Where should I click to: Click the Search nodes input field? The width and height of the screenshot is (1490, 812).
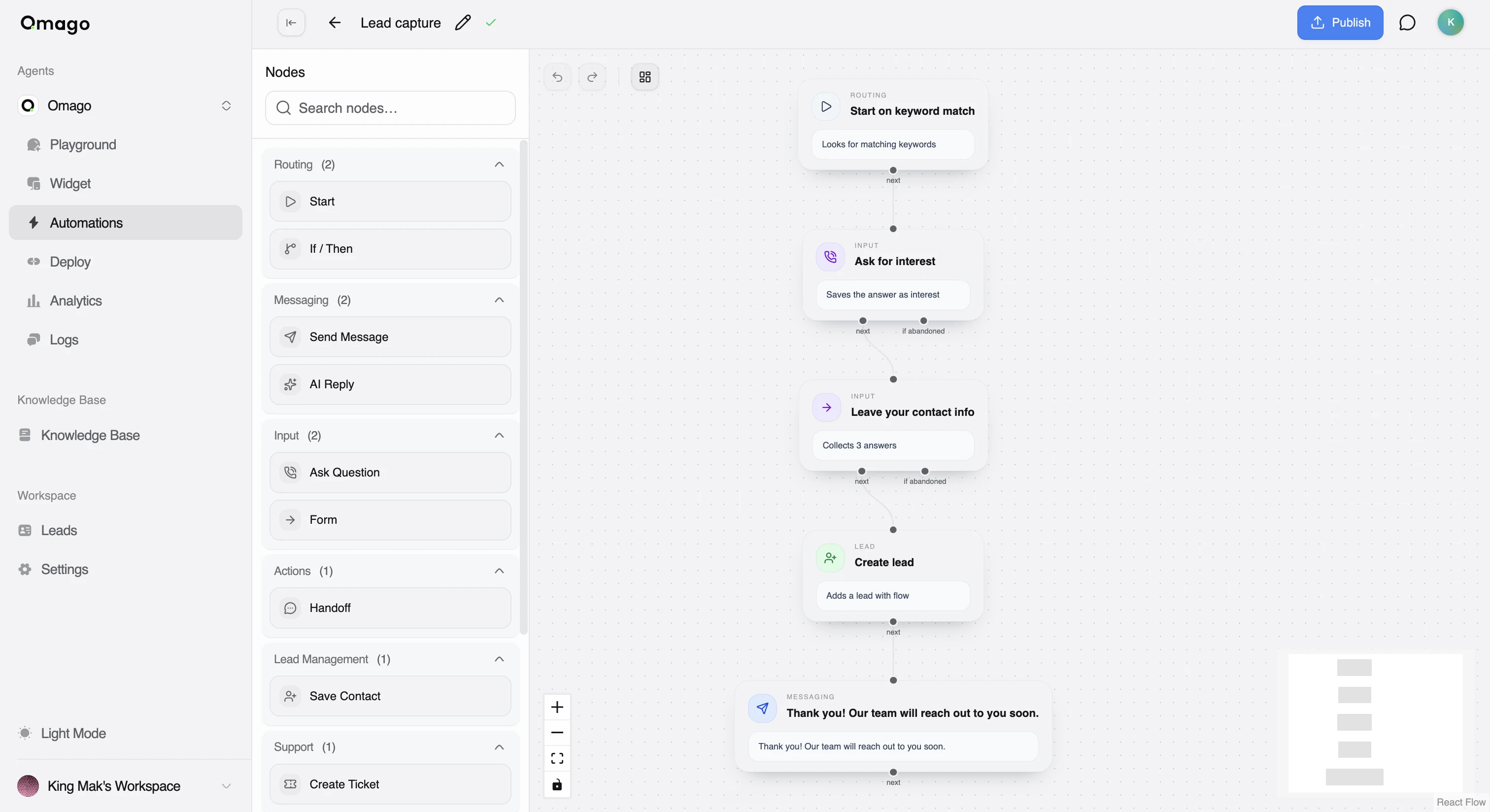coord(390,107)
